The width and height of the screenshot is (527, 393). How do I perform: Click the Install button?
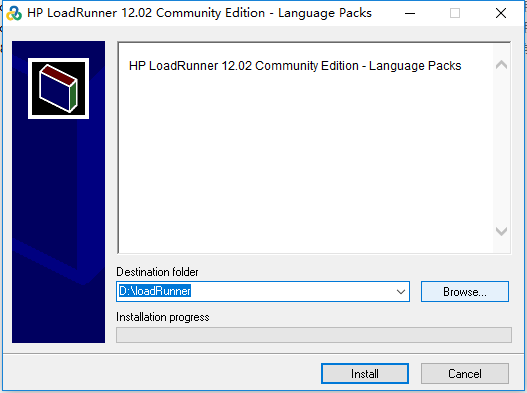(x=365, y=374)
